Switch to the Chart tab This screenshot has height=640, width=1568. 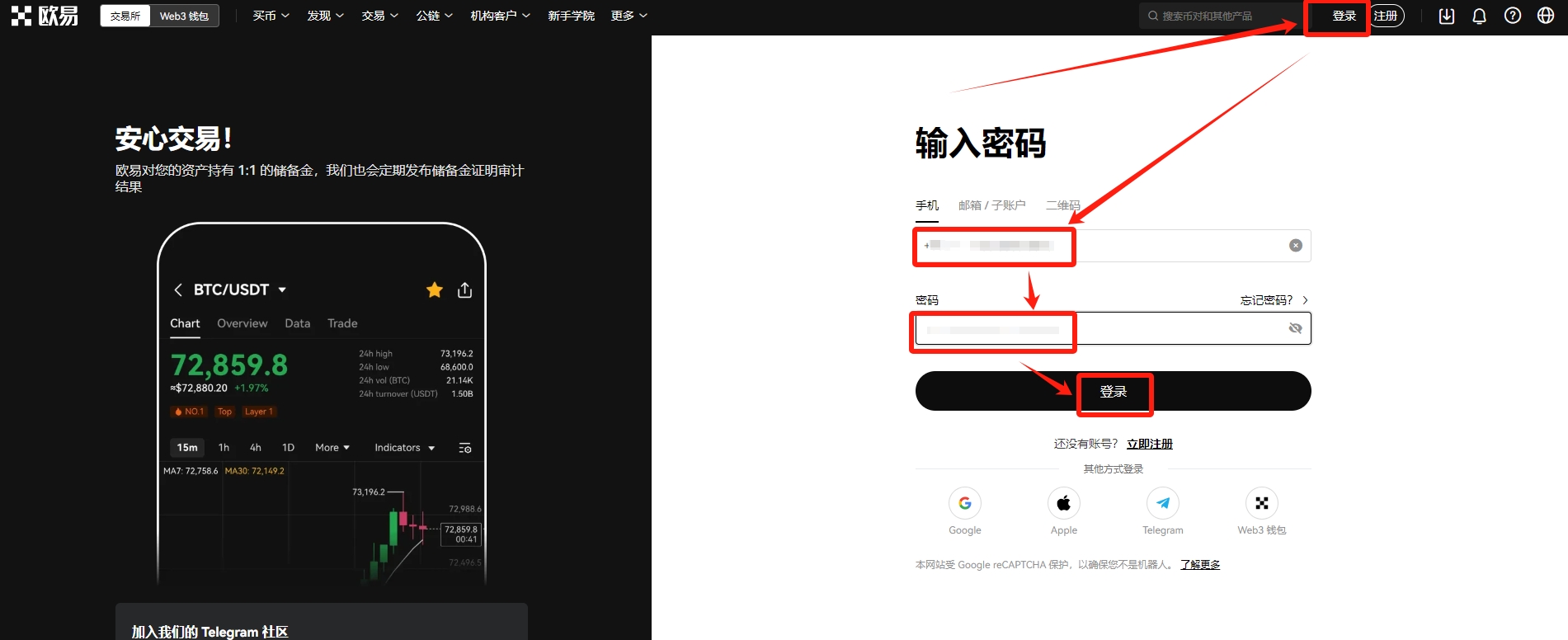click(185, 323)
